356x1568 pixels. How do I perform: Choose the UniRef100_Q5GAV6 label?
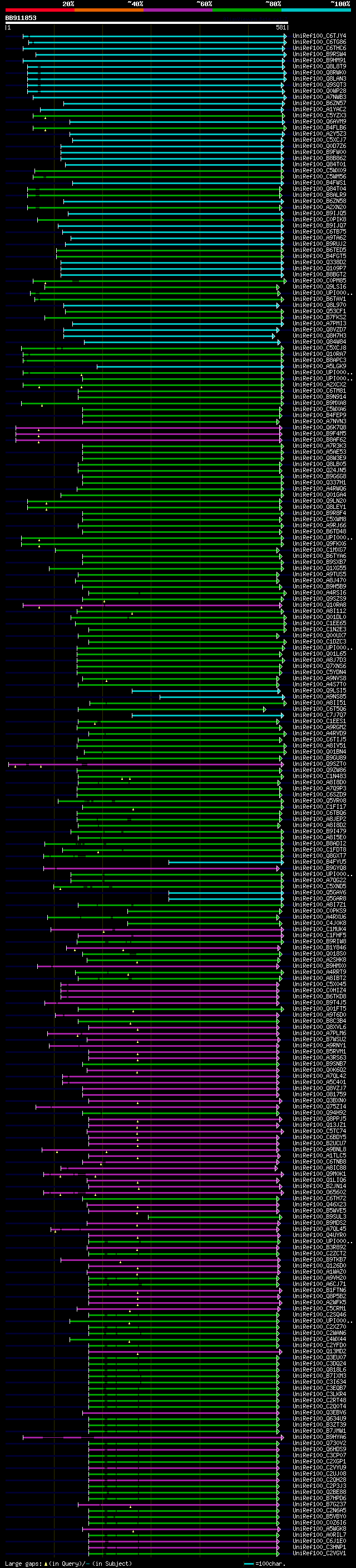tap(319, 892)
